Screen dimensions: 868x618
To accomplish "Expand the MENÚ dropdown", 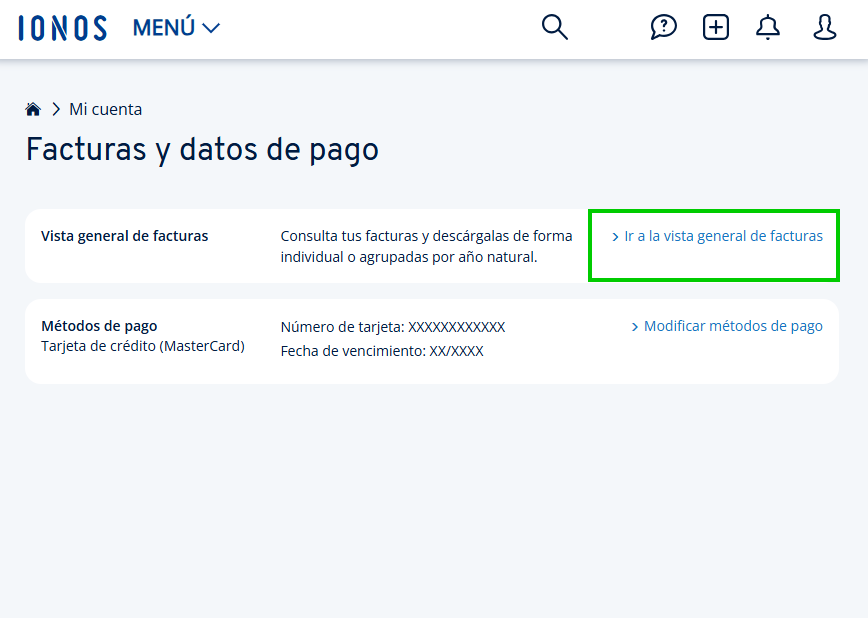I will [x=163, y=27].
